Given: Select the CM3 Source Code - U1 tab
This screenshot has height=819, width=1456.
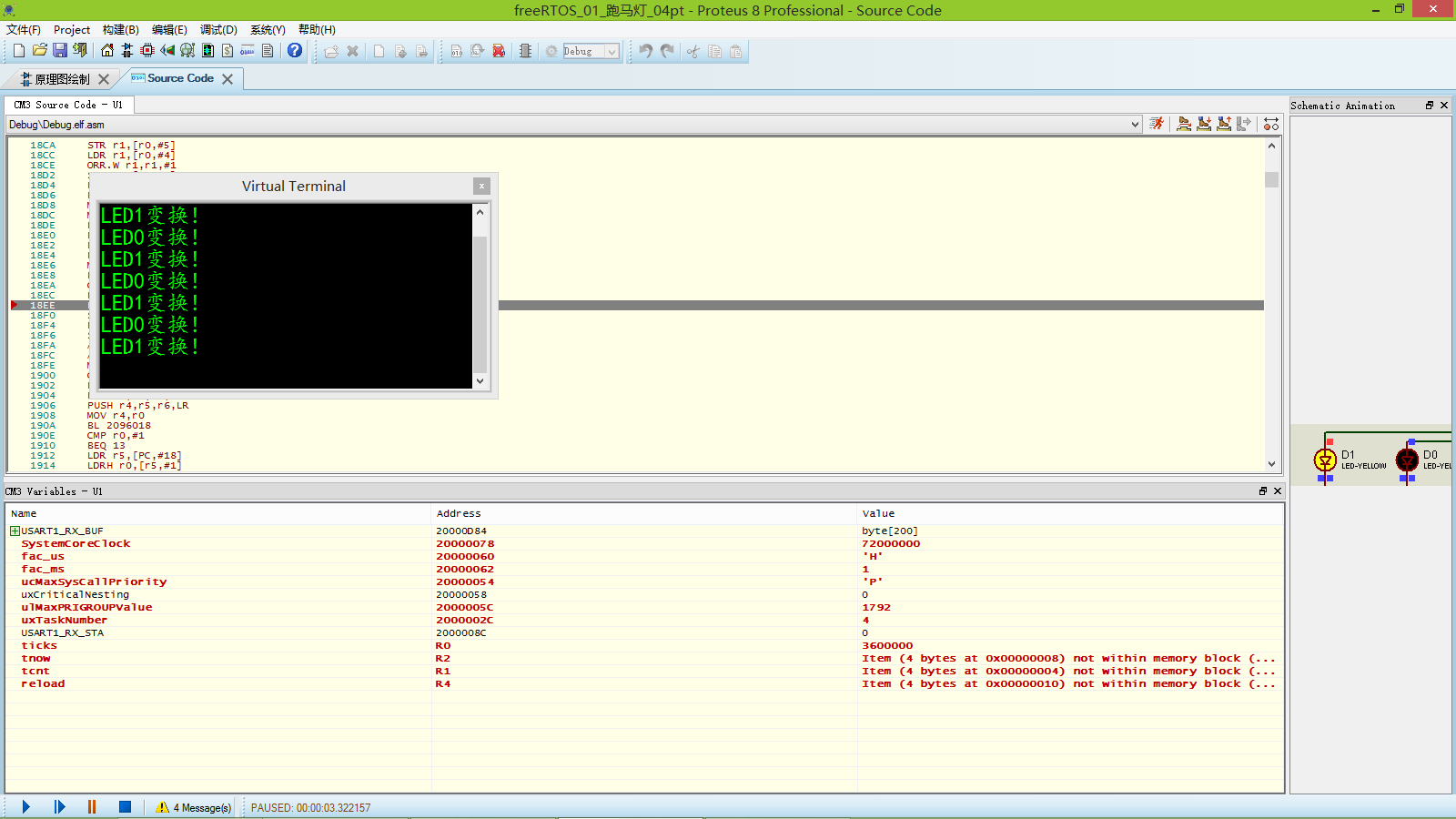Looking at the screenshot, I should 68,105.
